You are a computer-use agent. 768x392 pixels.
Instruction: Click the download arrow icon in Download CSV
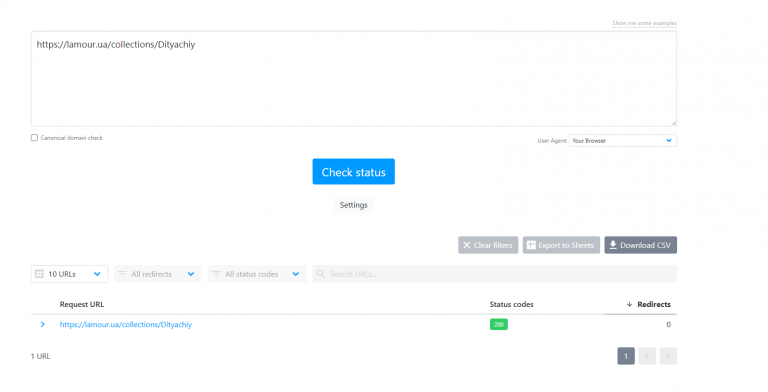(x=613, y=245)
